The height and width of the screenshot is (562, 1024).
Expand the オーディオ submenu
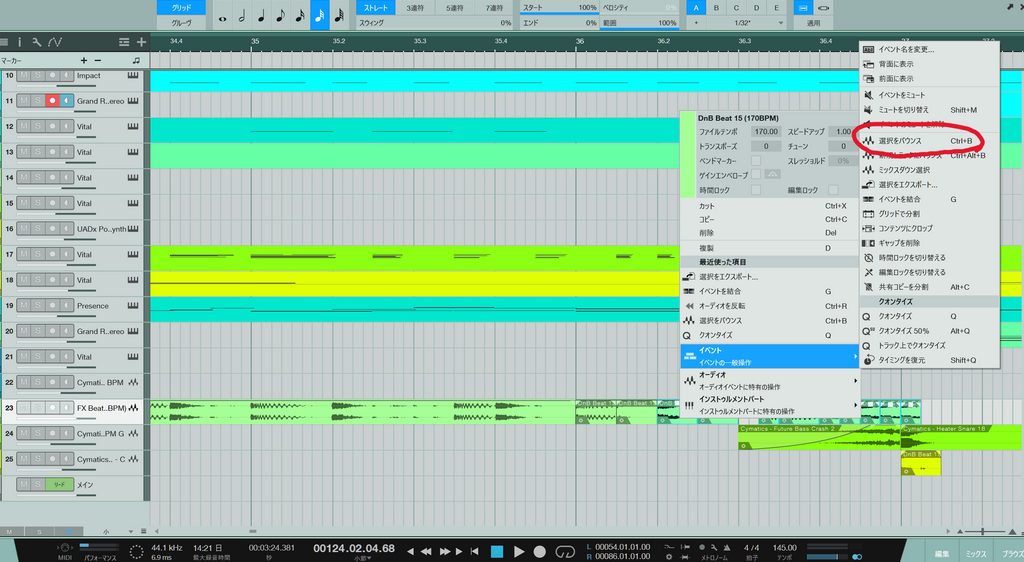coord(770,381)
